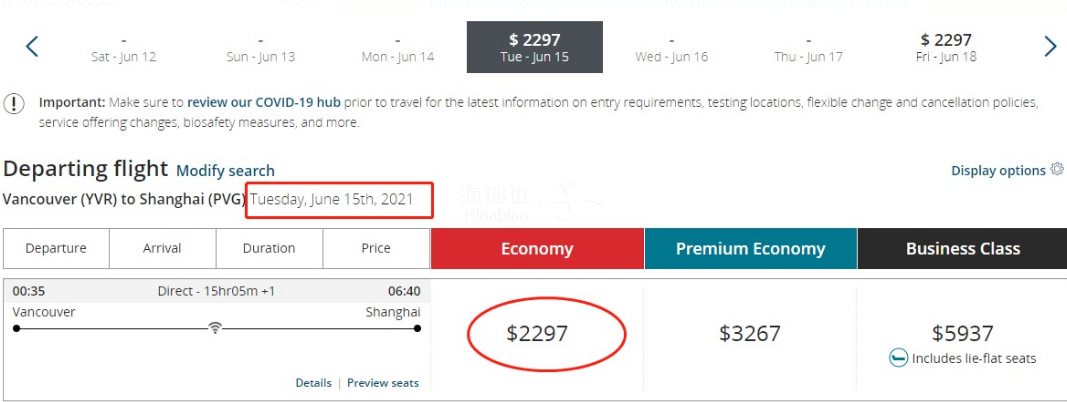Open flight Details link

[313, 383]
